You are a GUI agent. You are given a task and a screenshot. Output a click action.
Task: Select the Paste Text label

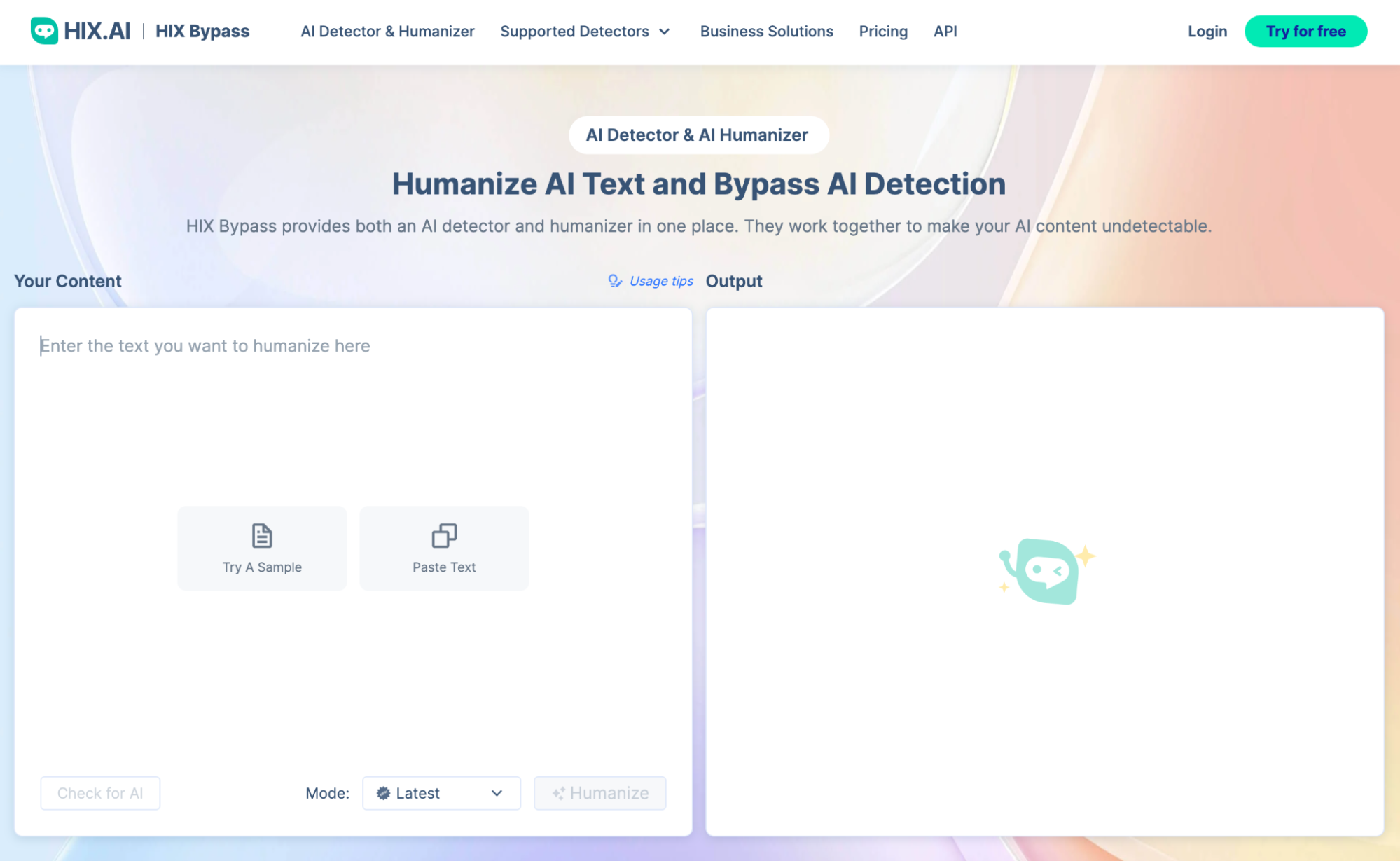pyautogui.click(x=444, y=567)
